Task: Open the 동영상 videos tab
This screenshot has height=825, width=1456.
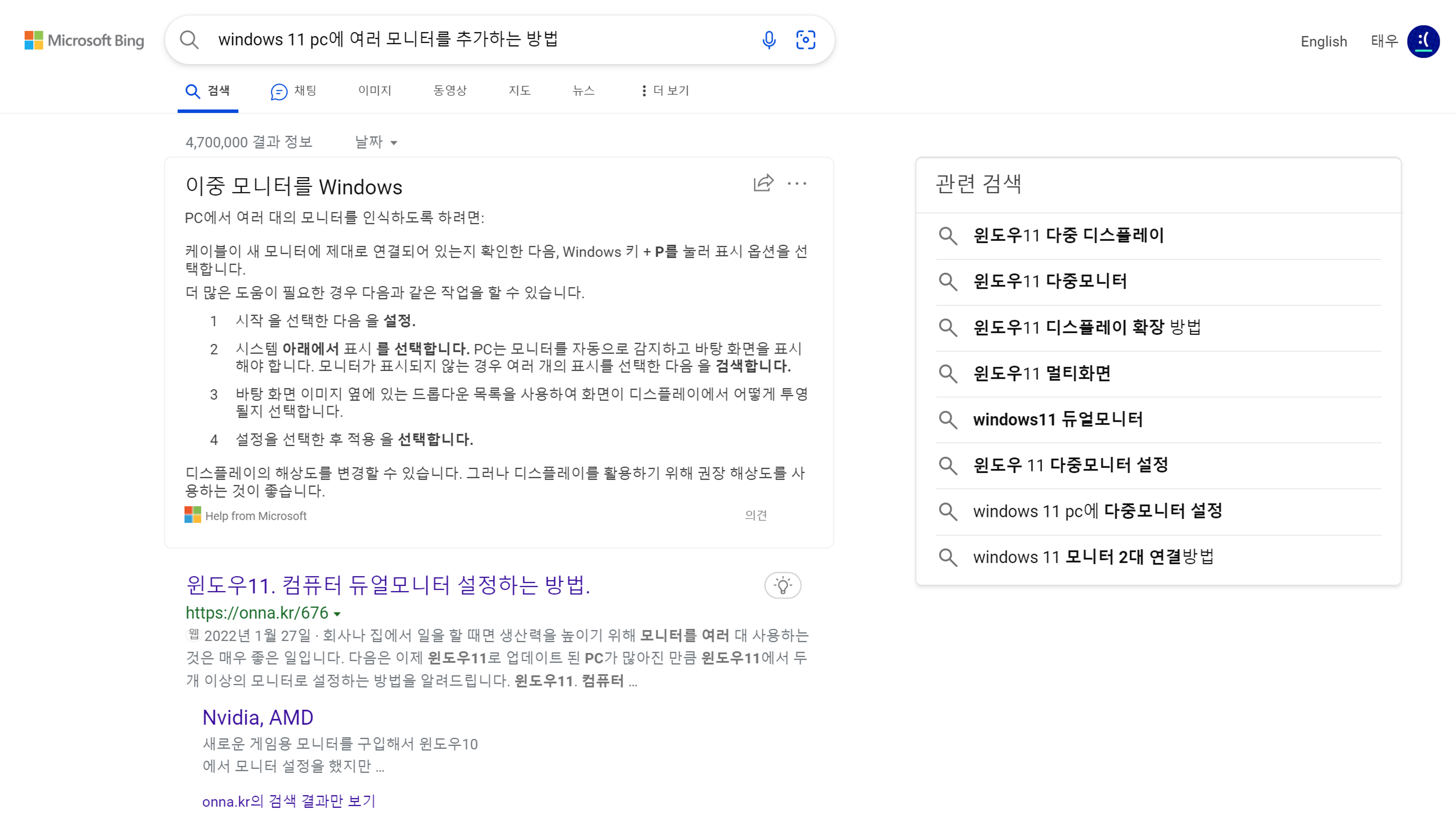Action: click(450, 91)
